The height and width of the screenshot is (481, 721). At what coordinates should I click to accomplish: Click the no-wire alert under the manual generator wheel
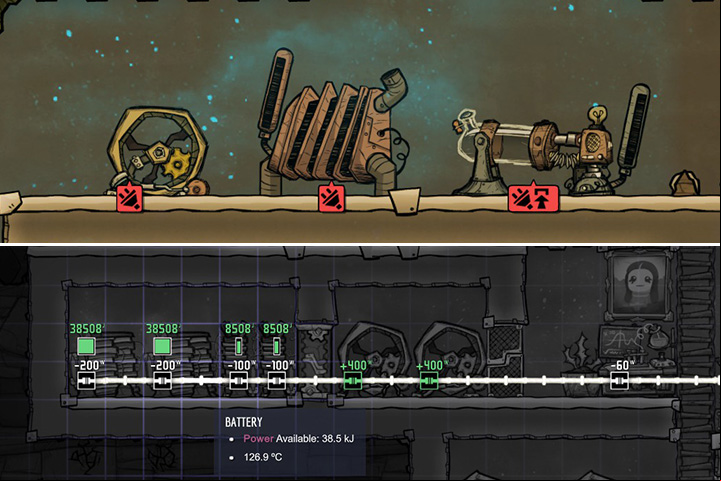tap(129, 198)
